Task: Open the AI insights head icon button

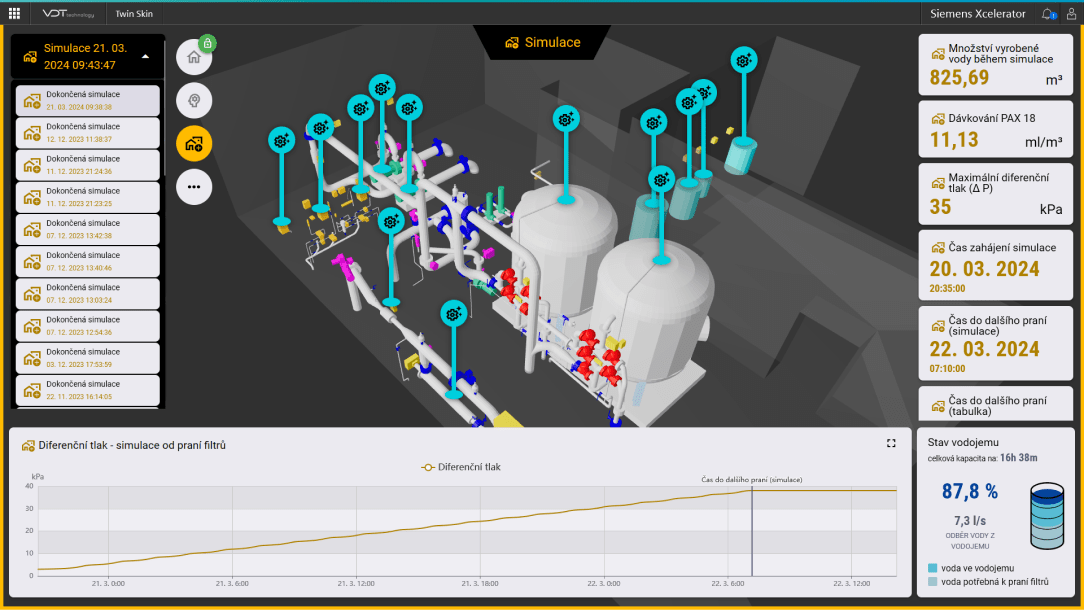Action: (x=194, y=100)
